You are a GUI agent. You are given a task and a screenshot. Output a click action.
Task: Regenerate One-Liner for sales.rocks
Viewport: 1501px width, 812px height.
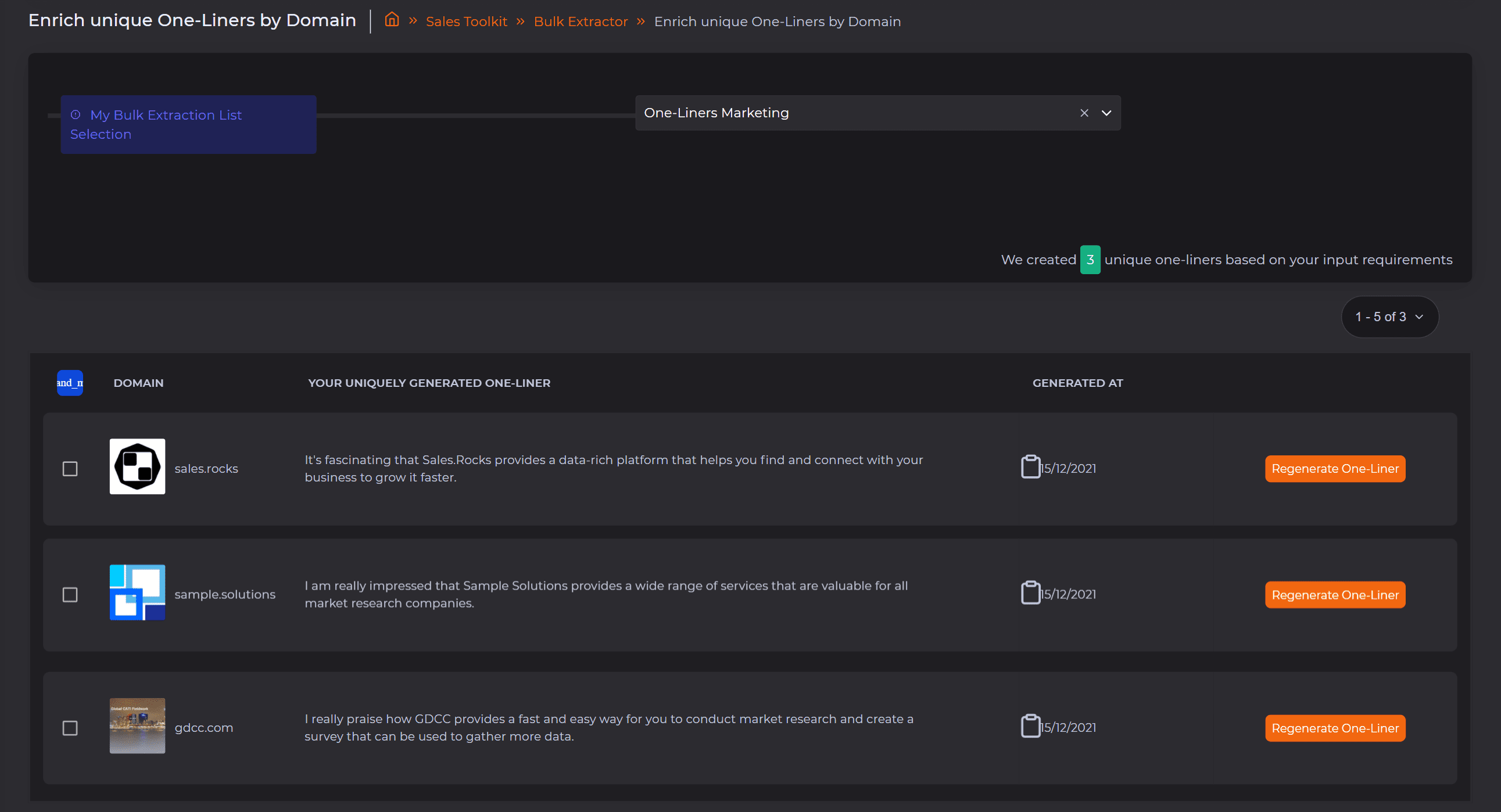(x=1334, y=469)
